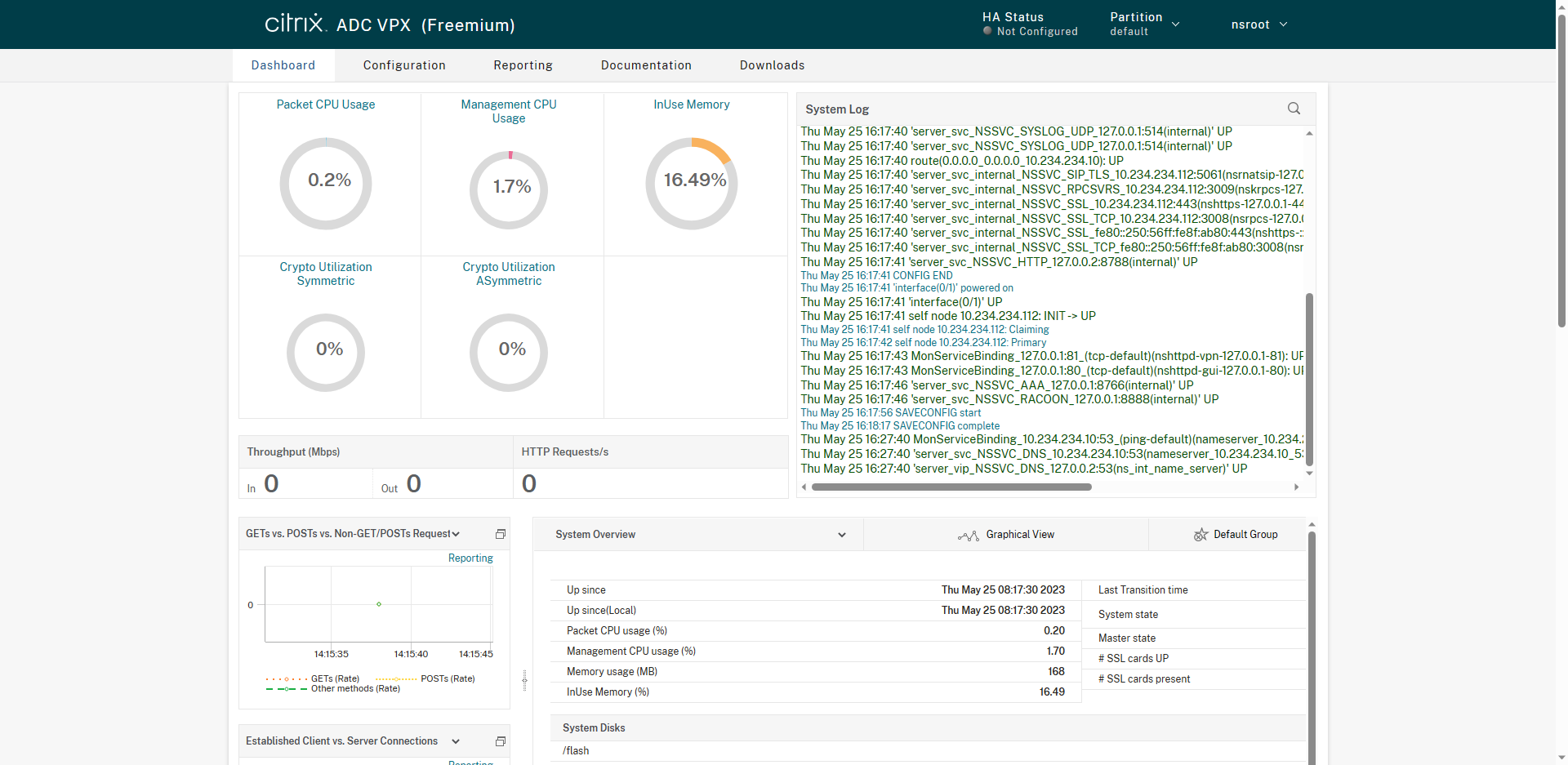Open the System Overview dropdown selector
This screenshot has width=1568, height=765.
tap(841, 535)
